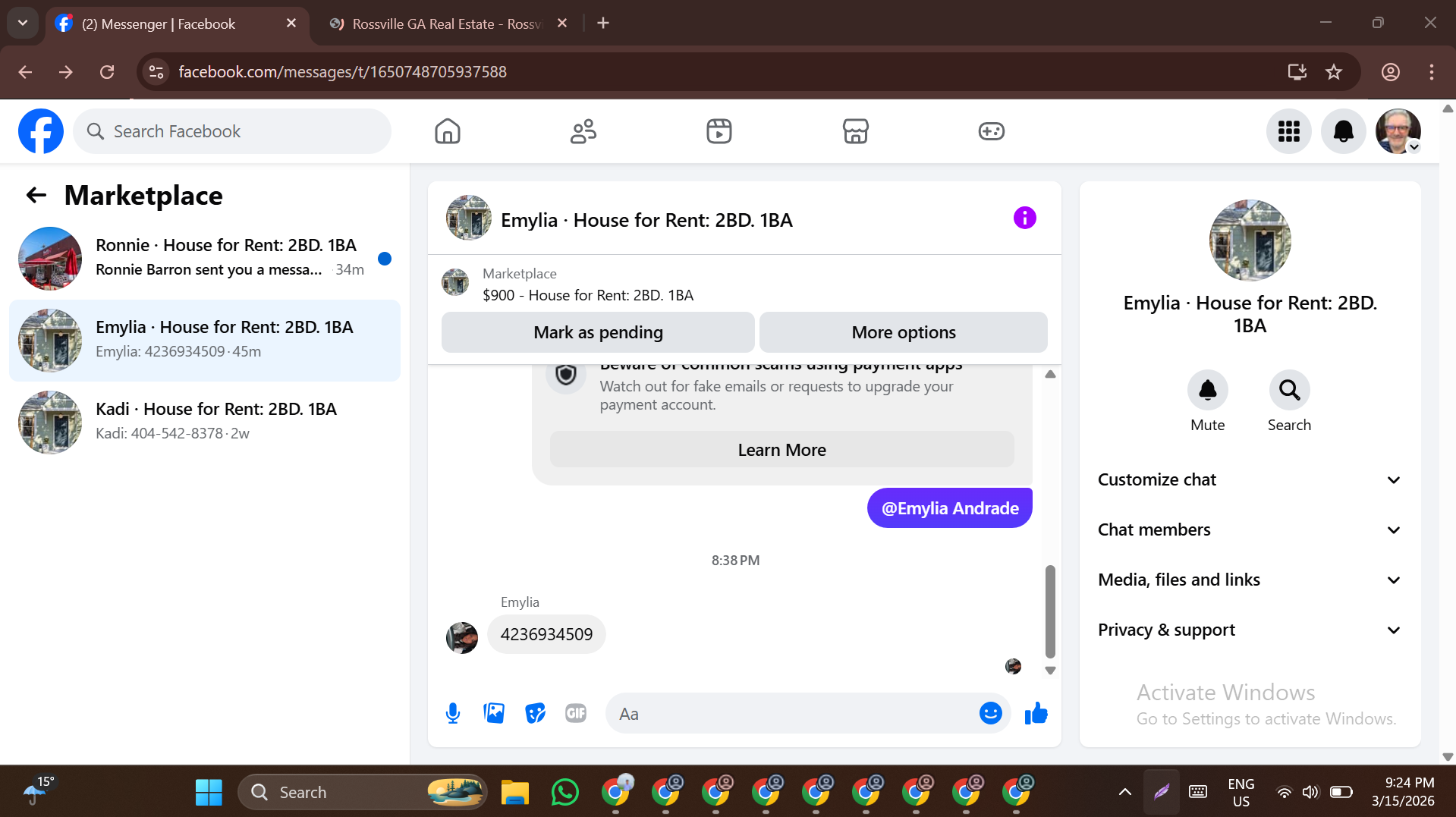The height and width of the screenshot is (817, 1456).
Task: Open the Video (Watch) icon
Action: [x=719, y=131]
